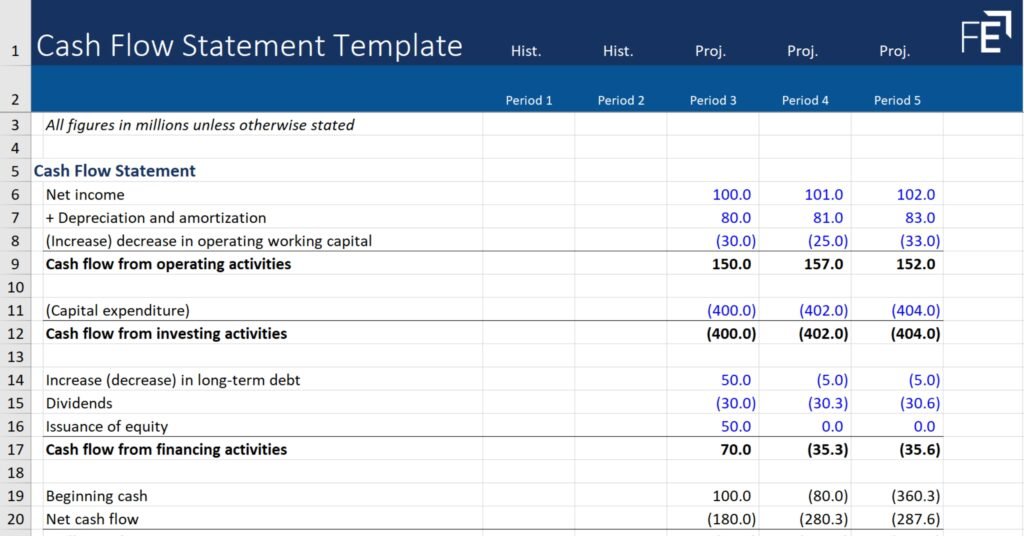1024x536 pixels.
Task: Select the 'Period 4' header cell
Action: [x=805, y=101]
